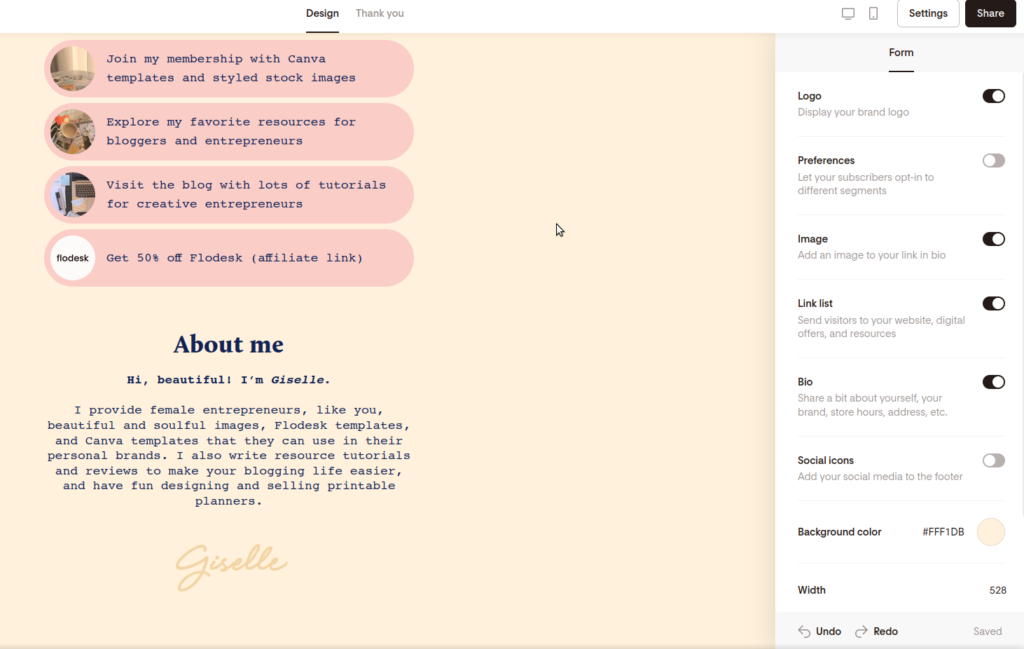This screenshot has width=1024, height=649.
Task: Disable the Bio toggle
Action: point(993,382)
